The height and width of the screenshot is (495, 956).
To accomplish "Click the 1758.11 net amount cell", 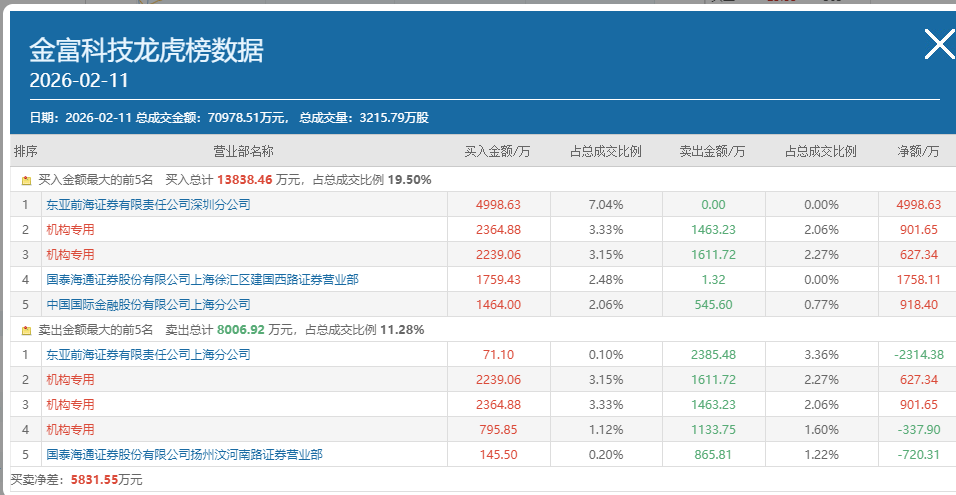I will click(918, 280).
